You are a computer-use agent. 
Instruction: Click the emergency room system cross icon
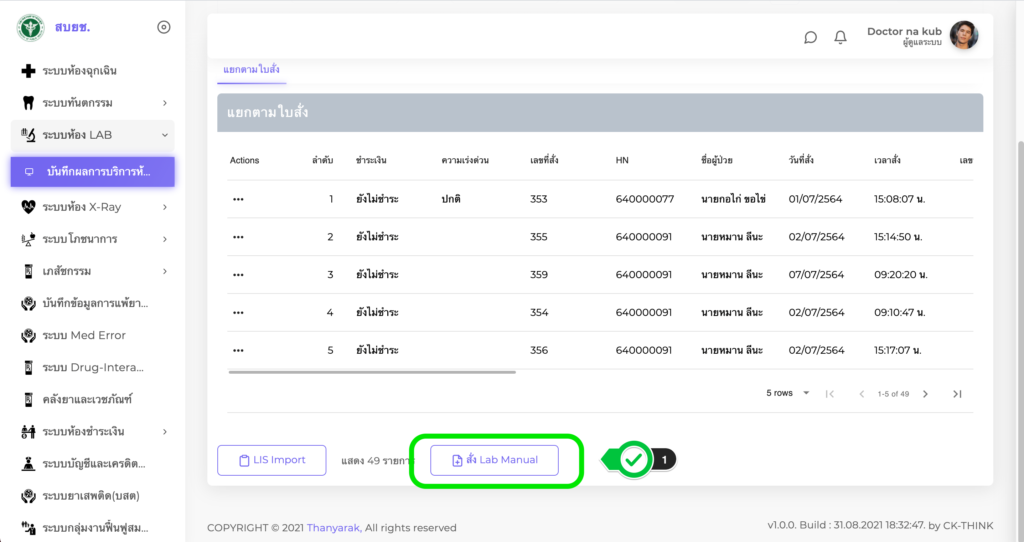coord(28,71)
